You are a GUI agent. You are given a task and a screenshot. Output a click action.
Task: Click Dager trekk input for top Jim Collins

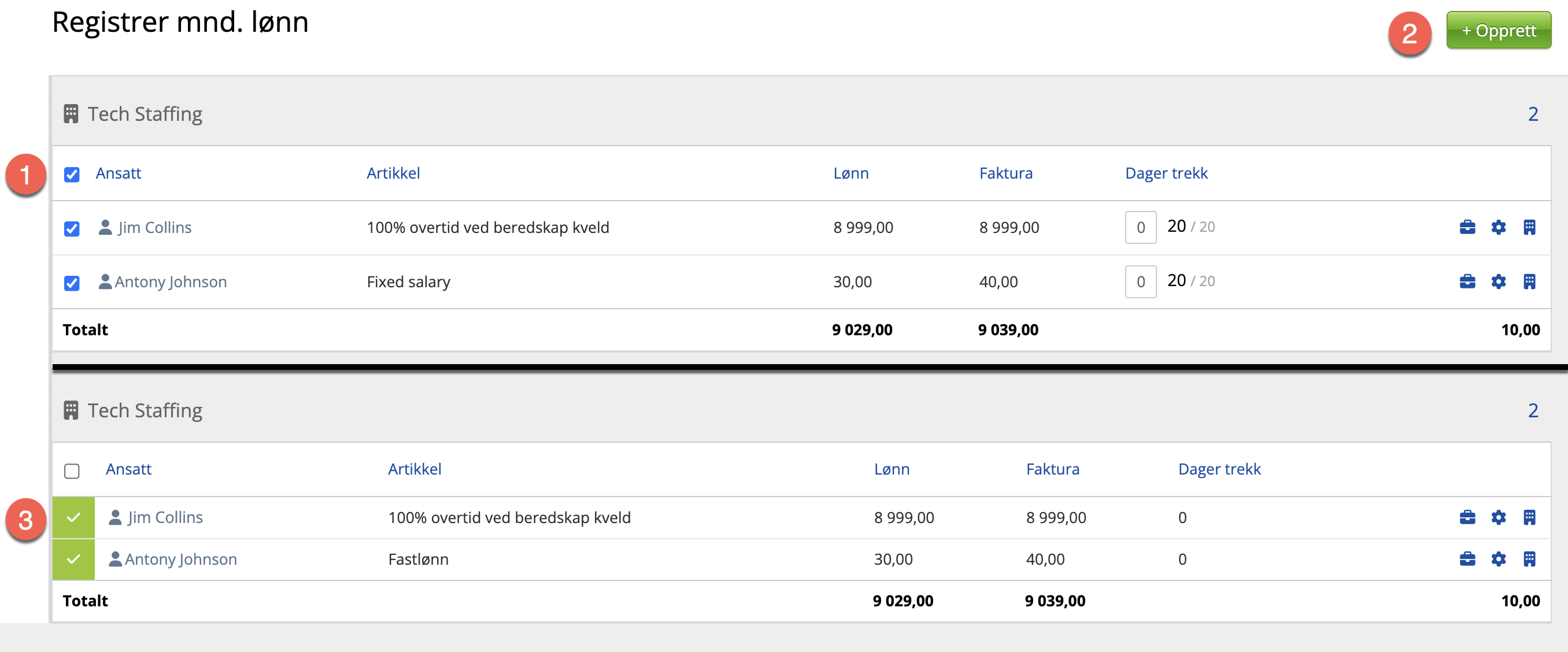pyautogui.click(x=1140, y=228)
